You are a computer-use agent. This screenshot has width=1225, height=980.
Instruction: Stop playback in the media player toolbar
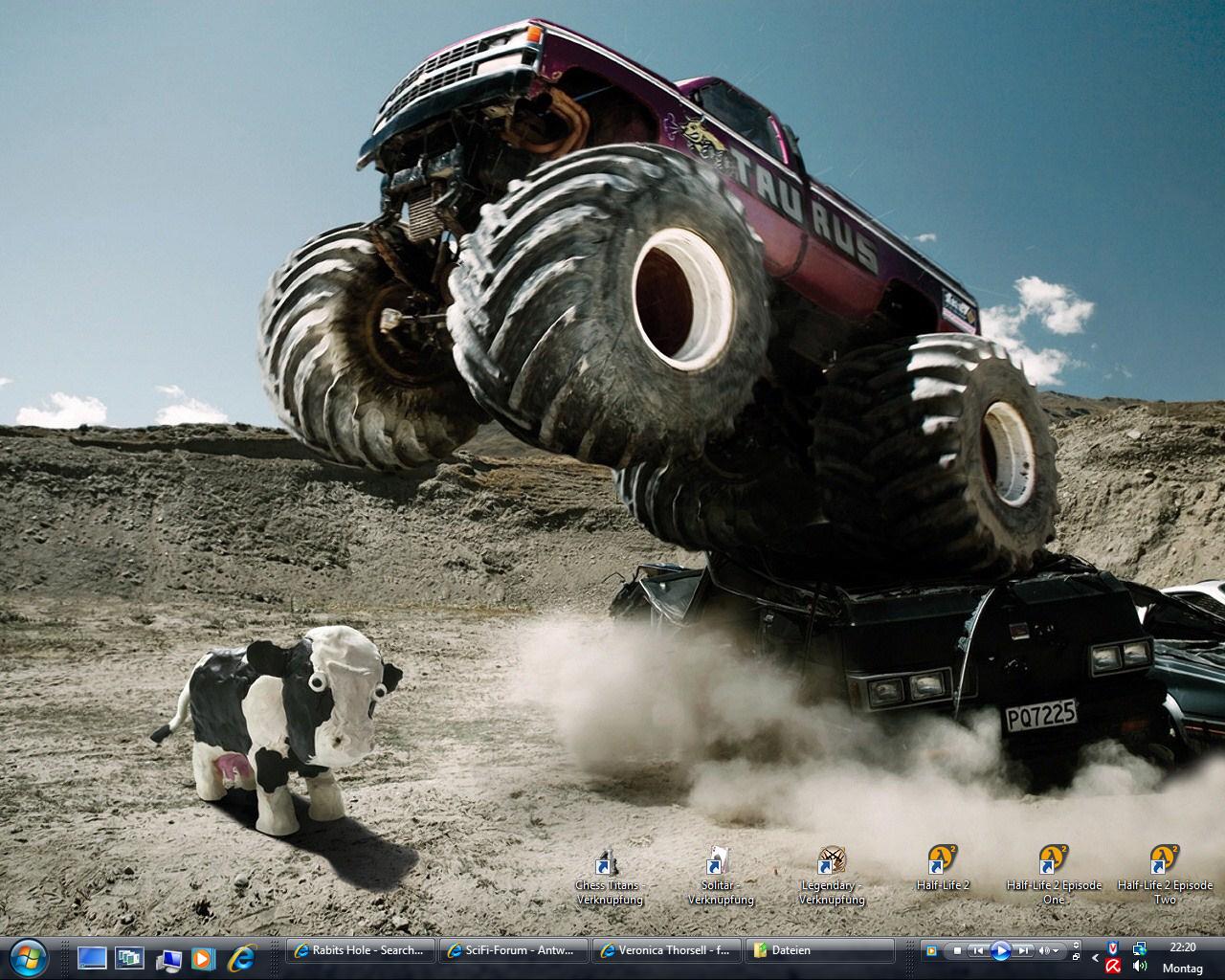point(956,950)
